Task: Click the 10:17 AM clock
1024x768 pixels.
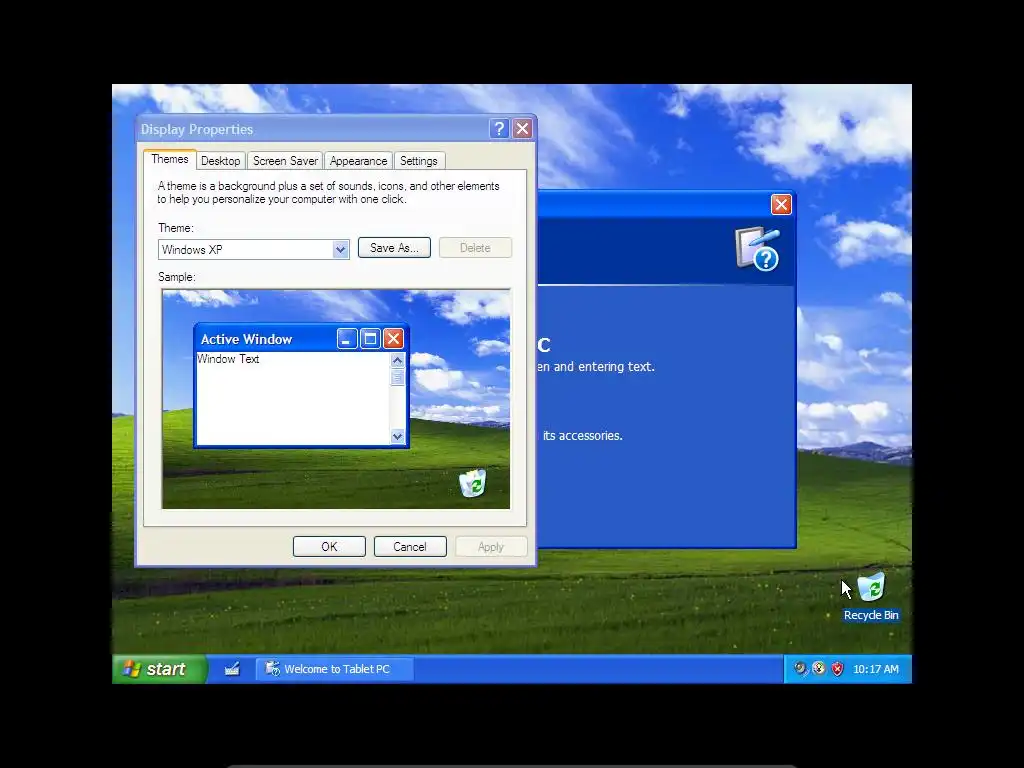Action: coord(876,669)
